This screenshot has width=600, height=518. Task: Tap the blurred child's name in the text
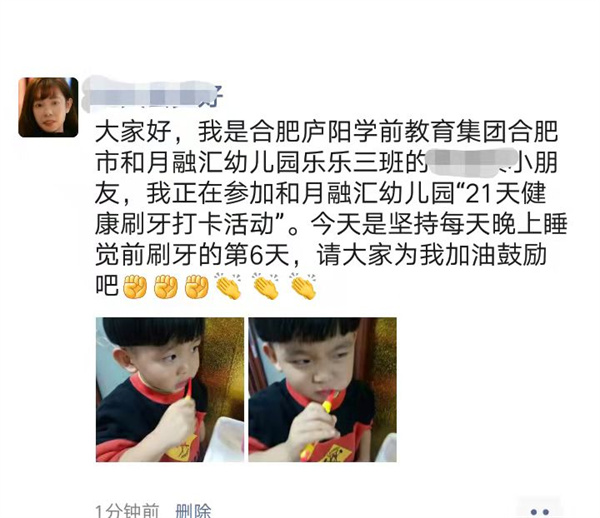pyautogui.click(x=465, y=162)
